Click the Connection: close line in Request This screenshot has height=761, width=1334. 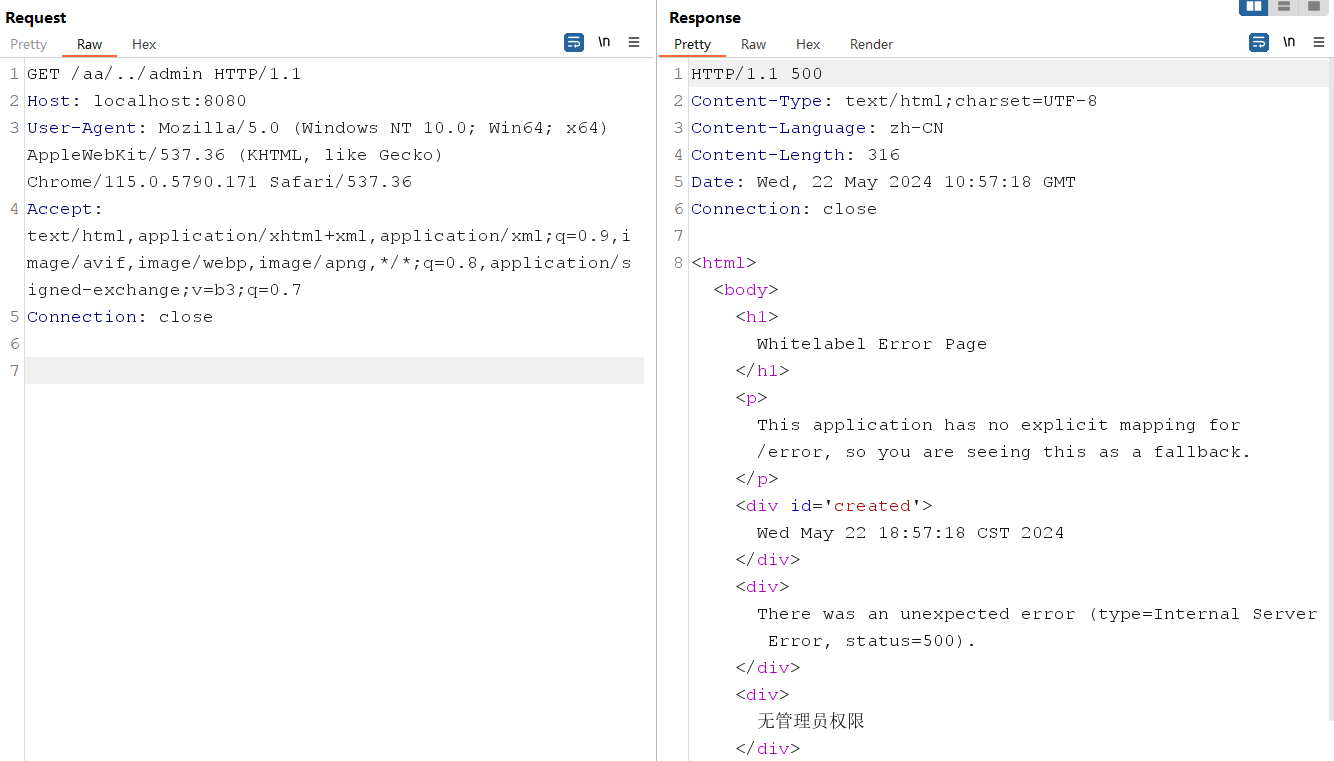120,317
